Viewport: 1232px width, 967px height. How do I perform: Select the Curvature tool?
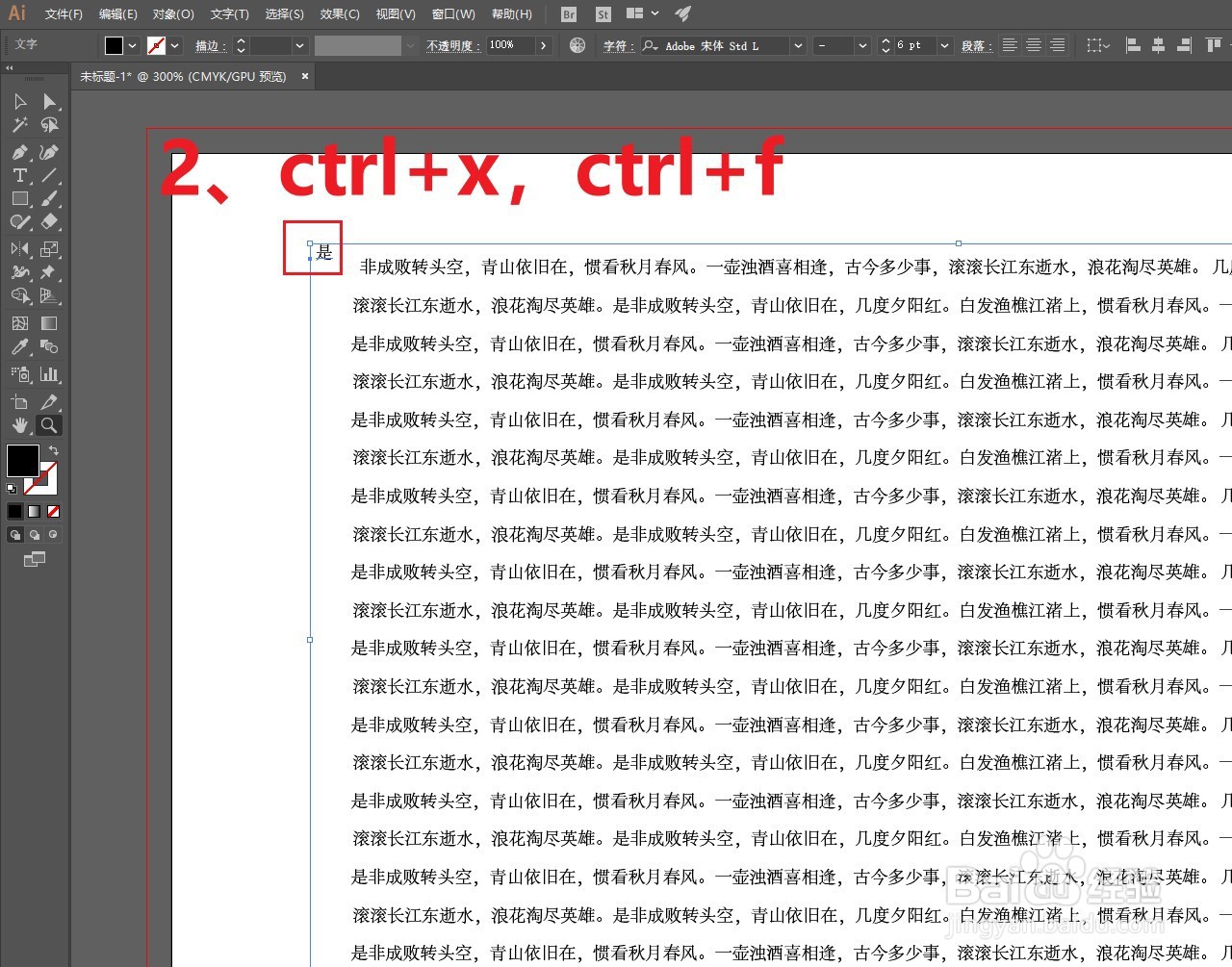click(x=49, y=152)
